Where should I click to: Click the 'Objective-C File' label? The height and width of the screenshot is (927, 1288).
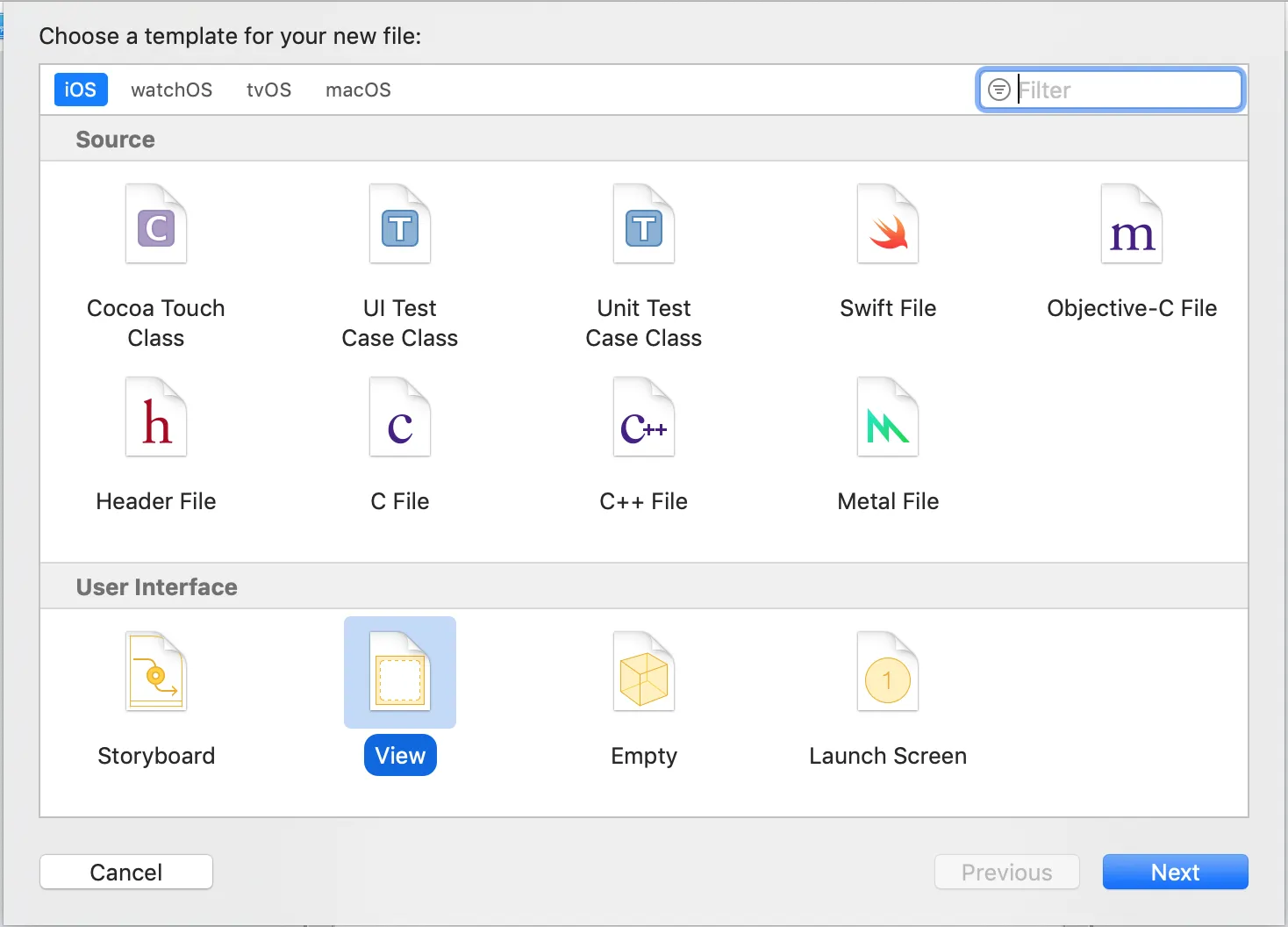(1132, 308)
